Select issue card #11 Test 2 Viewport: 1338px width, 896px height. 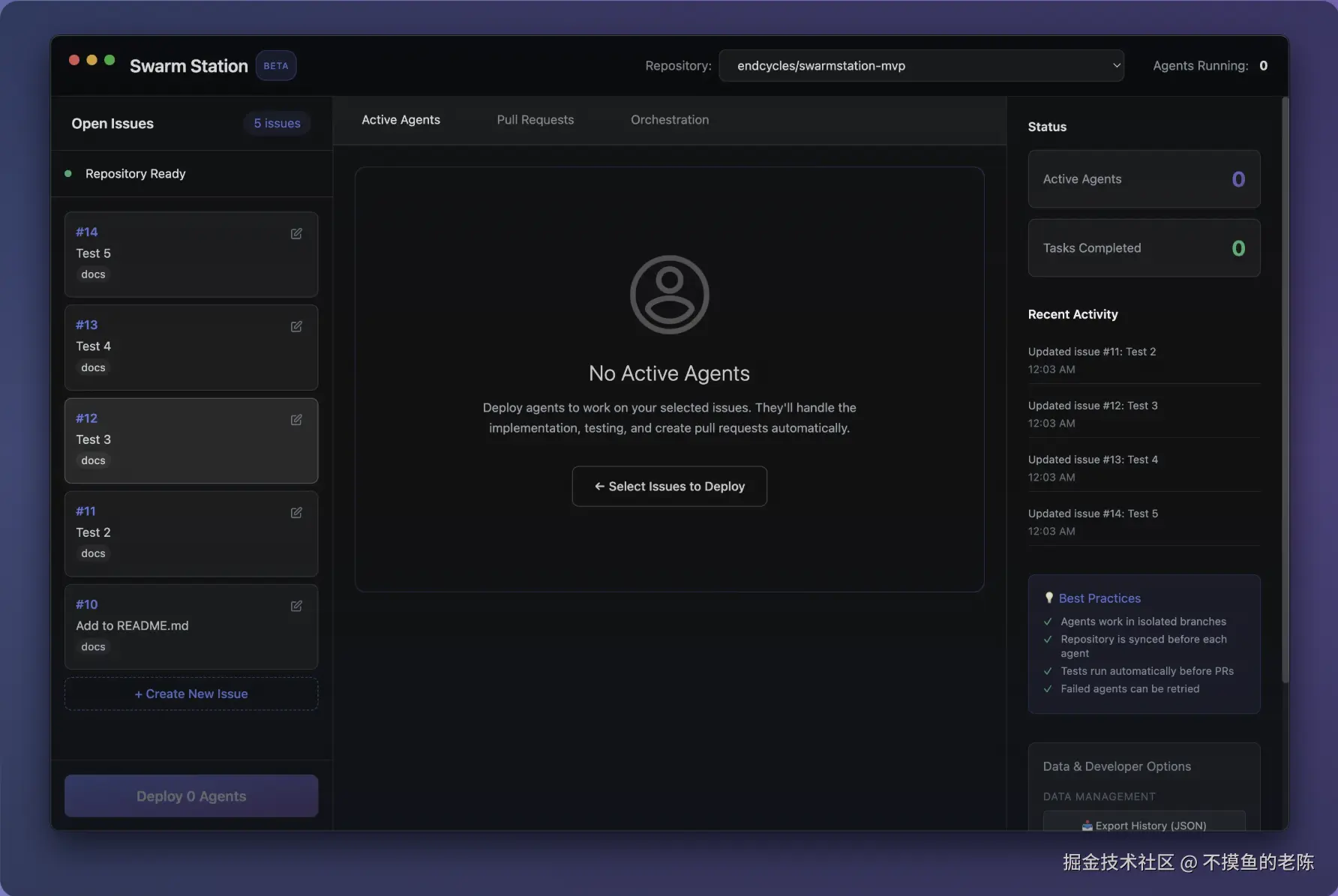(191, 533)
